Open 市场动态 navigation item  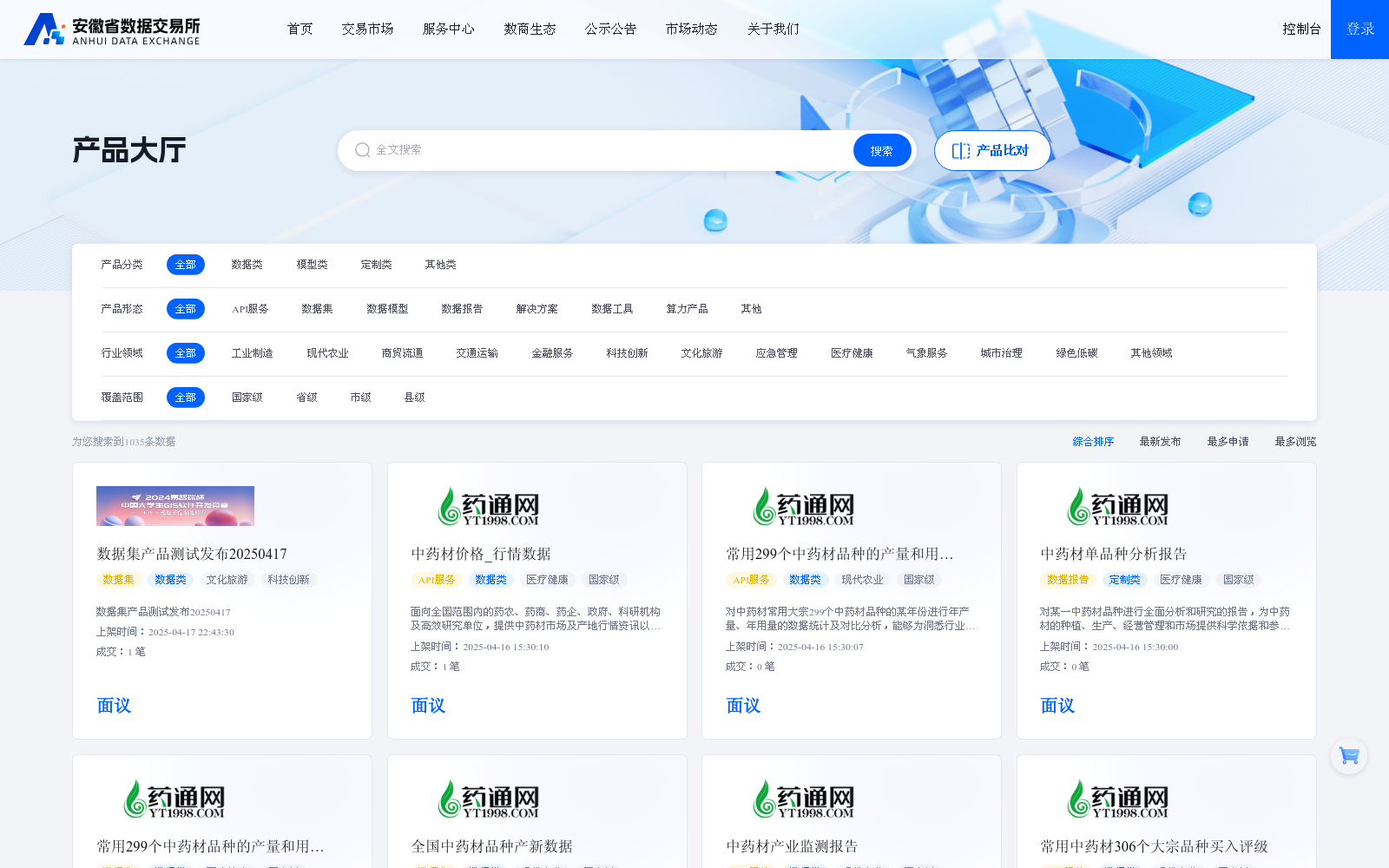coord(692,30)
